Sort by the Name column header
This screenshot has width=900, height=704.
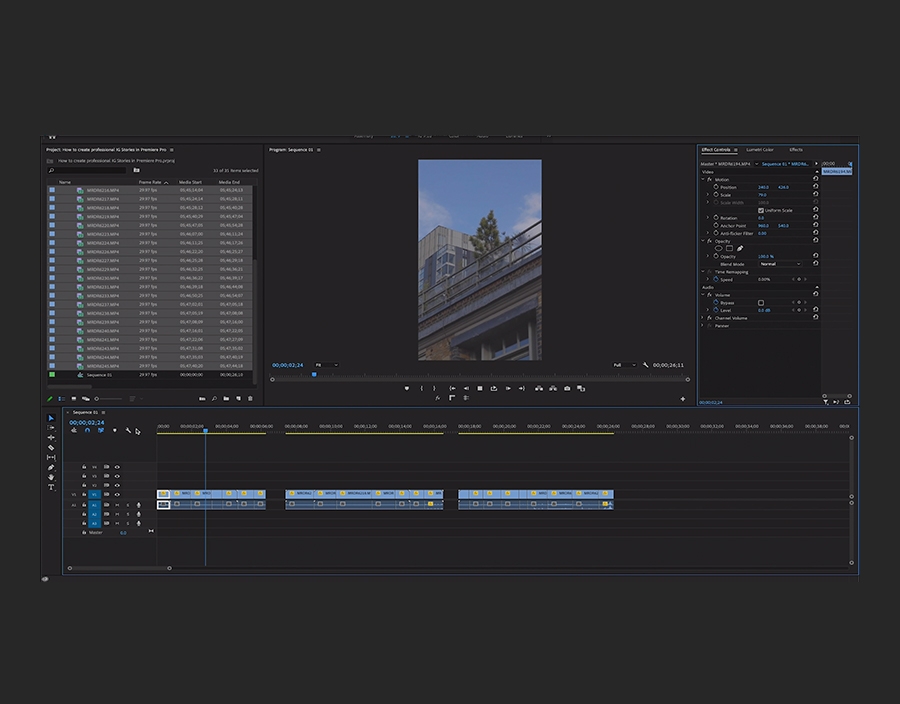(65, 182)
